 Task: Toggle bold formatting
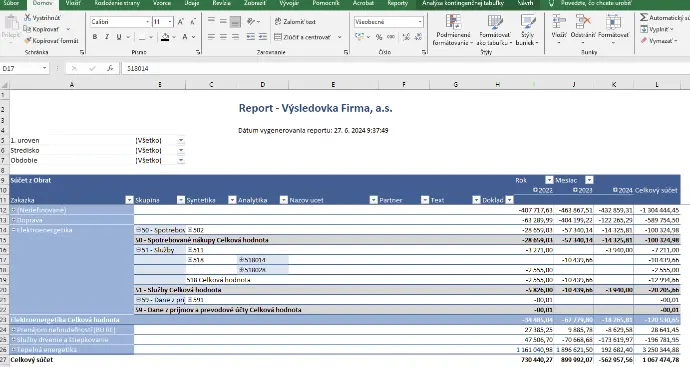(x=95, y=37)
